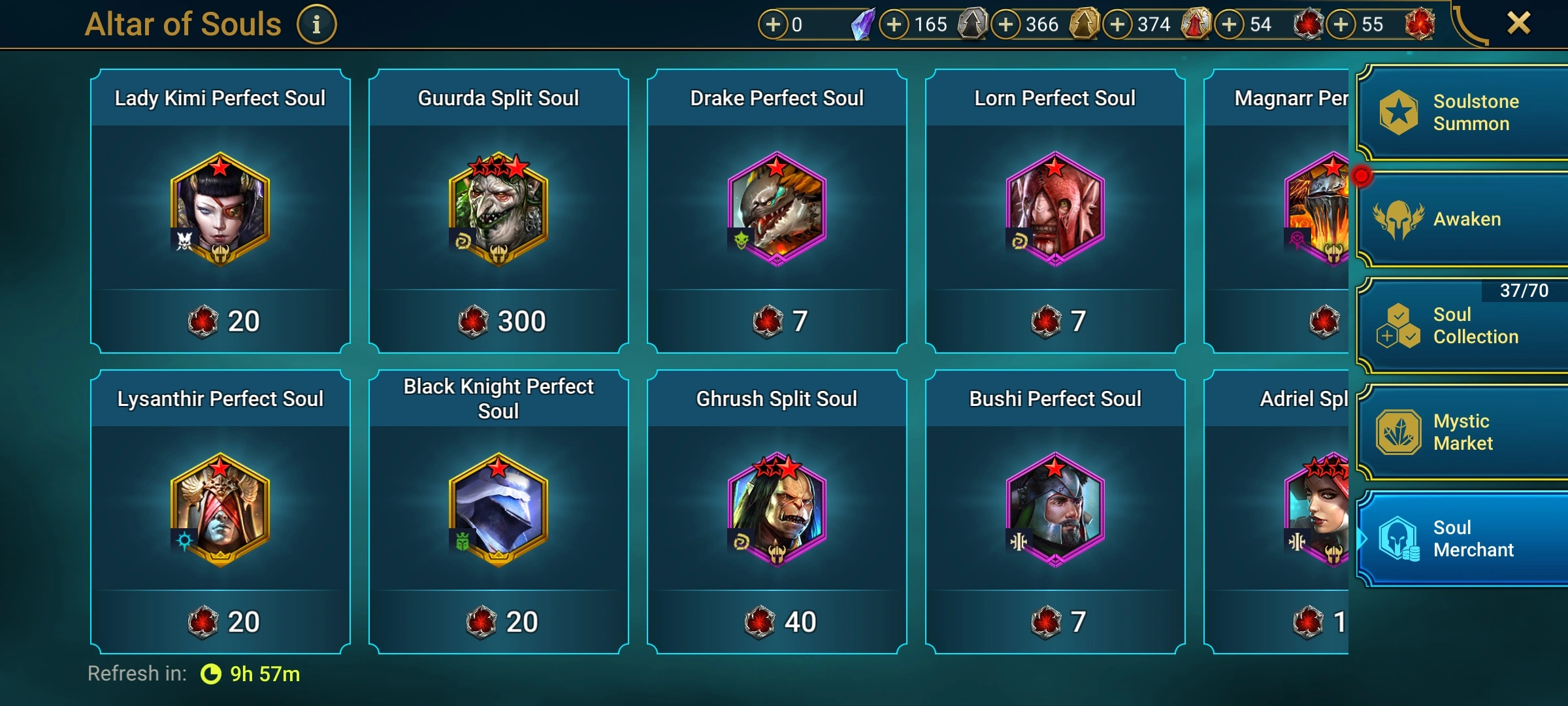
Task: Buy Black Knight Perfect Soul for 20
Action: tap(499, 622)
